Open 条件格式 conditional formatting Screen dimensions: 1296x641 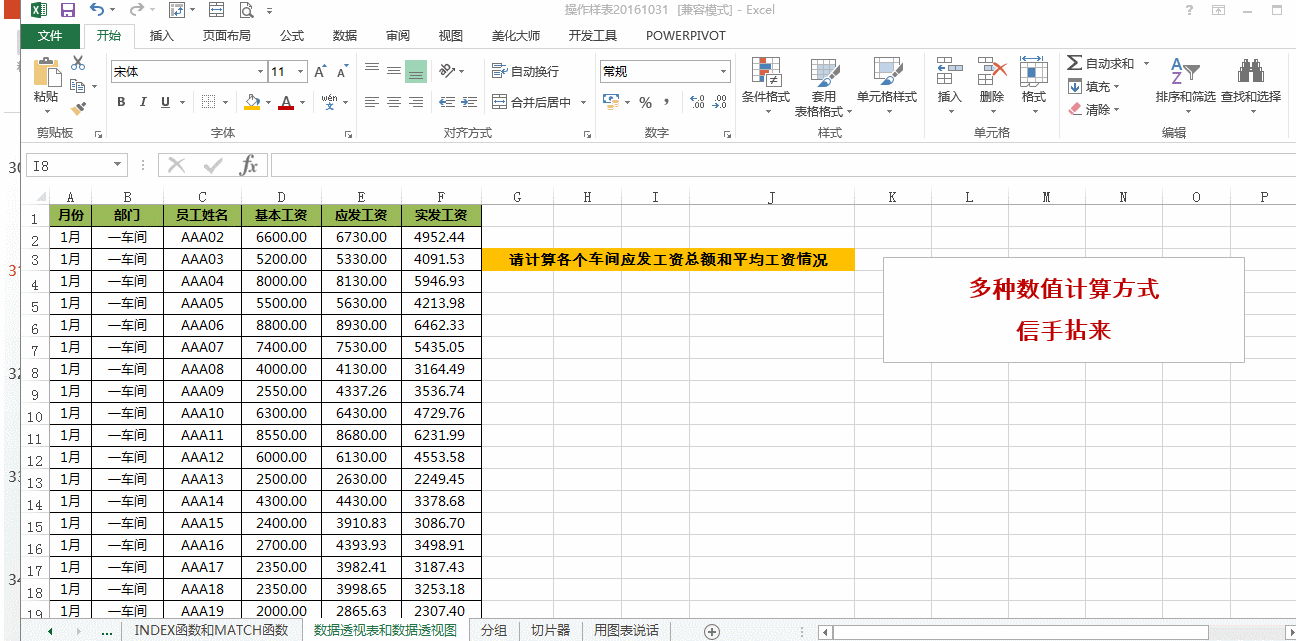pos(766,85)
